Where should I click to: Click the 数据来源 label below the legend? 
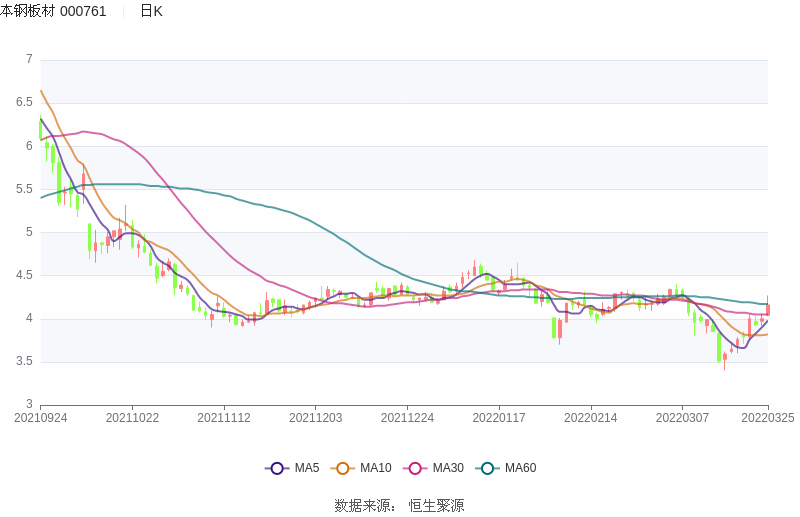pyautogui.click(x=365, y=506)
